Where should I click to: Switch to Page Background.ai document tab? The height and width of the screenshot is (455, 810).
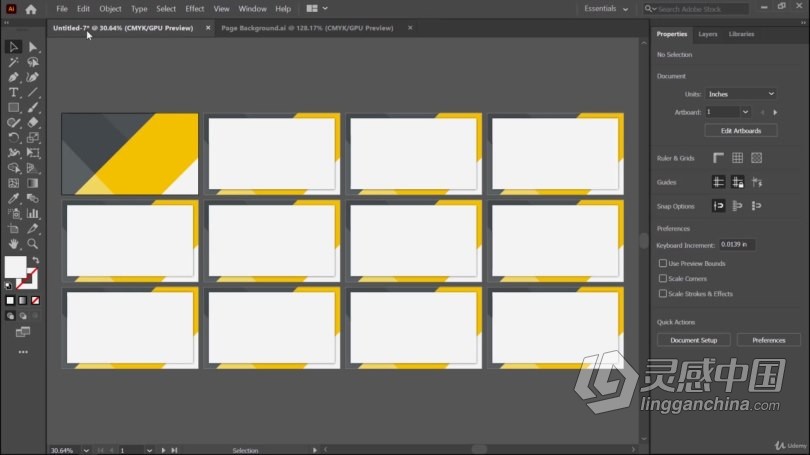(x=307, y=28)
